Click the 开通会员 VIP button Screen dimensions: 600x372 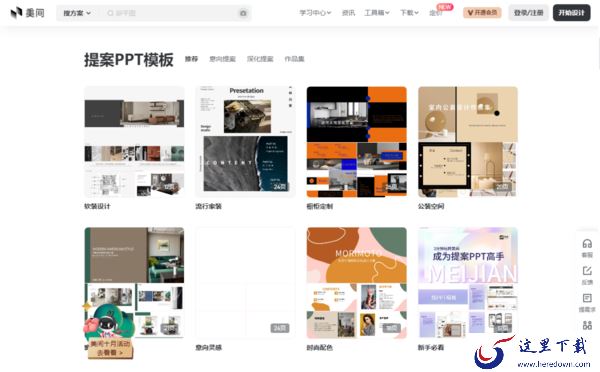click(482, 13)
